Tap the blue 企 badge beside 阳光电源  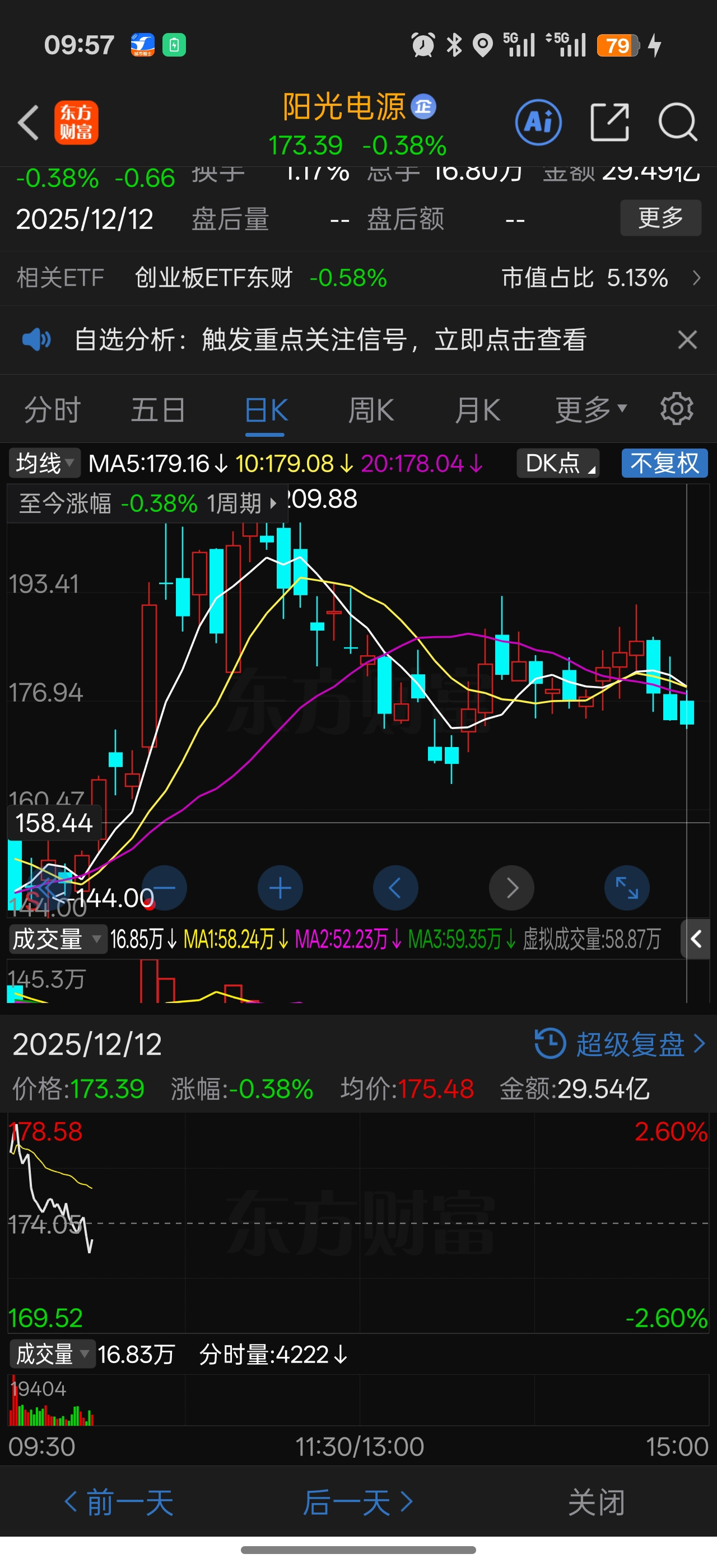423,106
